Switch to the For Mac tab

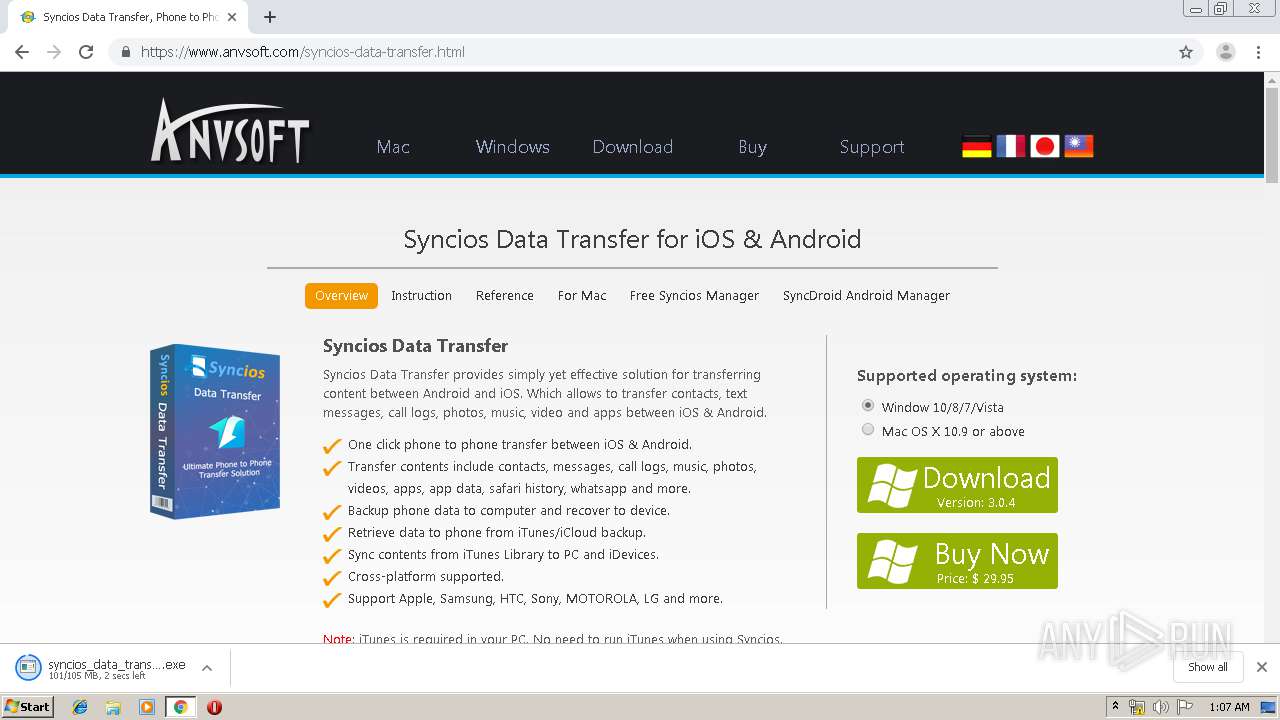tap(582, 296)
